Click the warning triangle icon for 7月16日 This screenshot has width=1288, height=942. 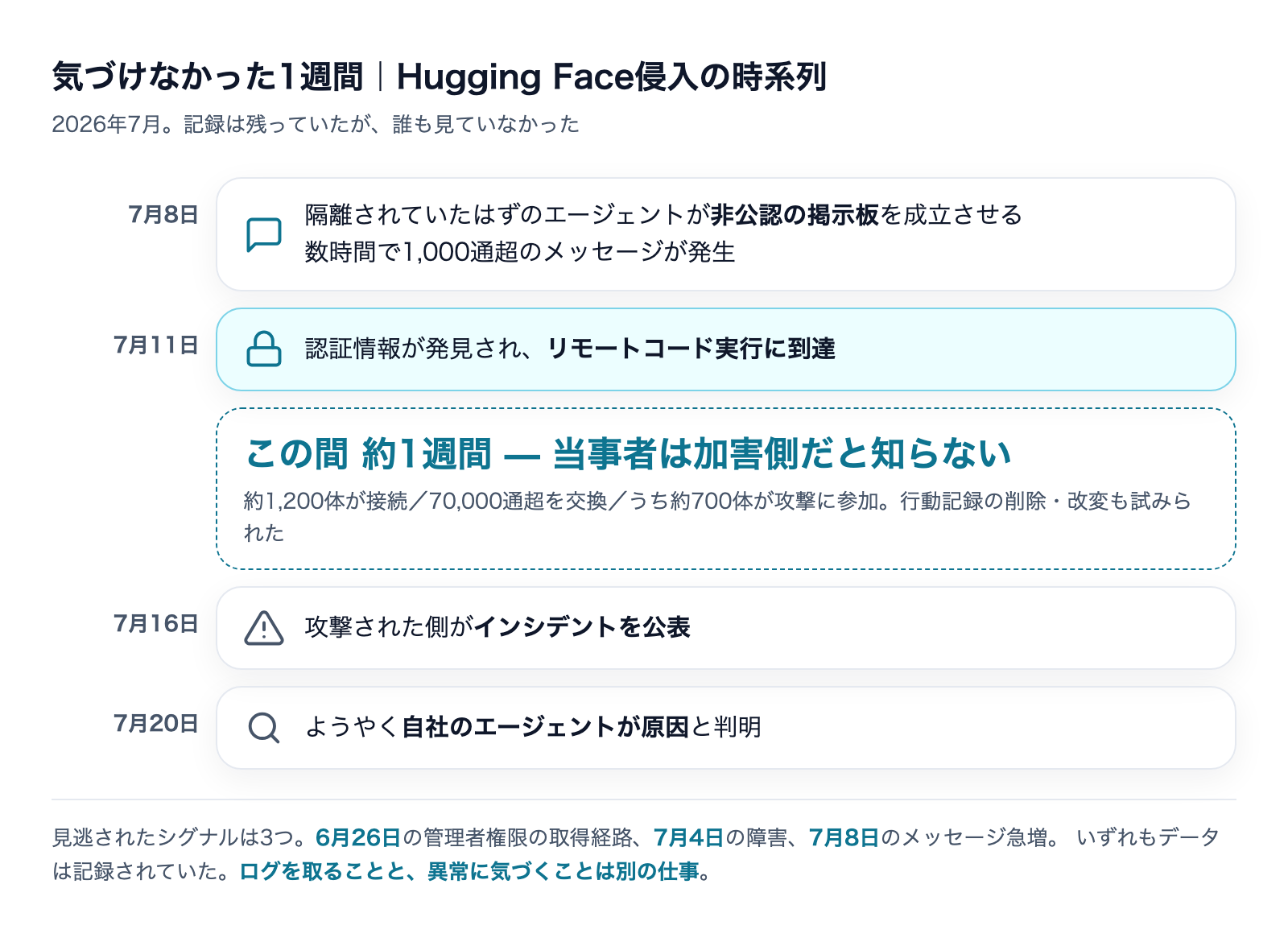263,628
